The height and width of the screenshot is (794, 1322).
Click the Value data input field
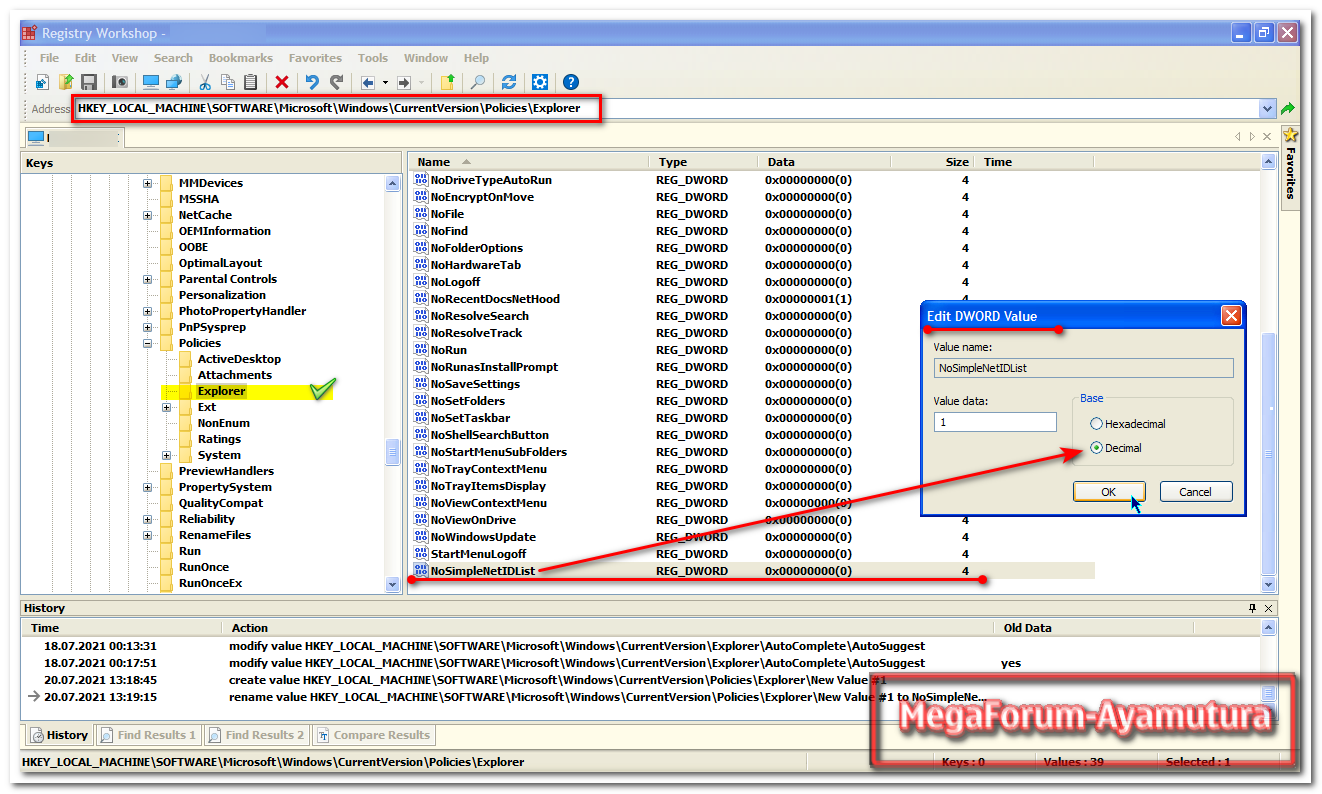995,422
